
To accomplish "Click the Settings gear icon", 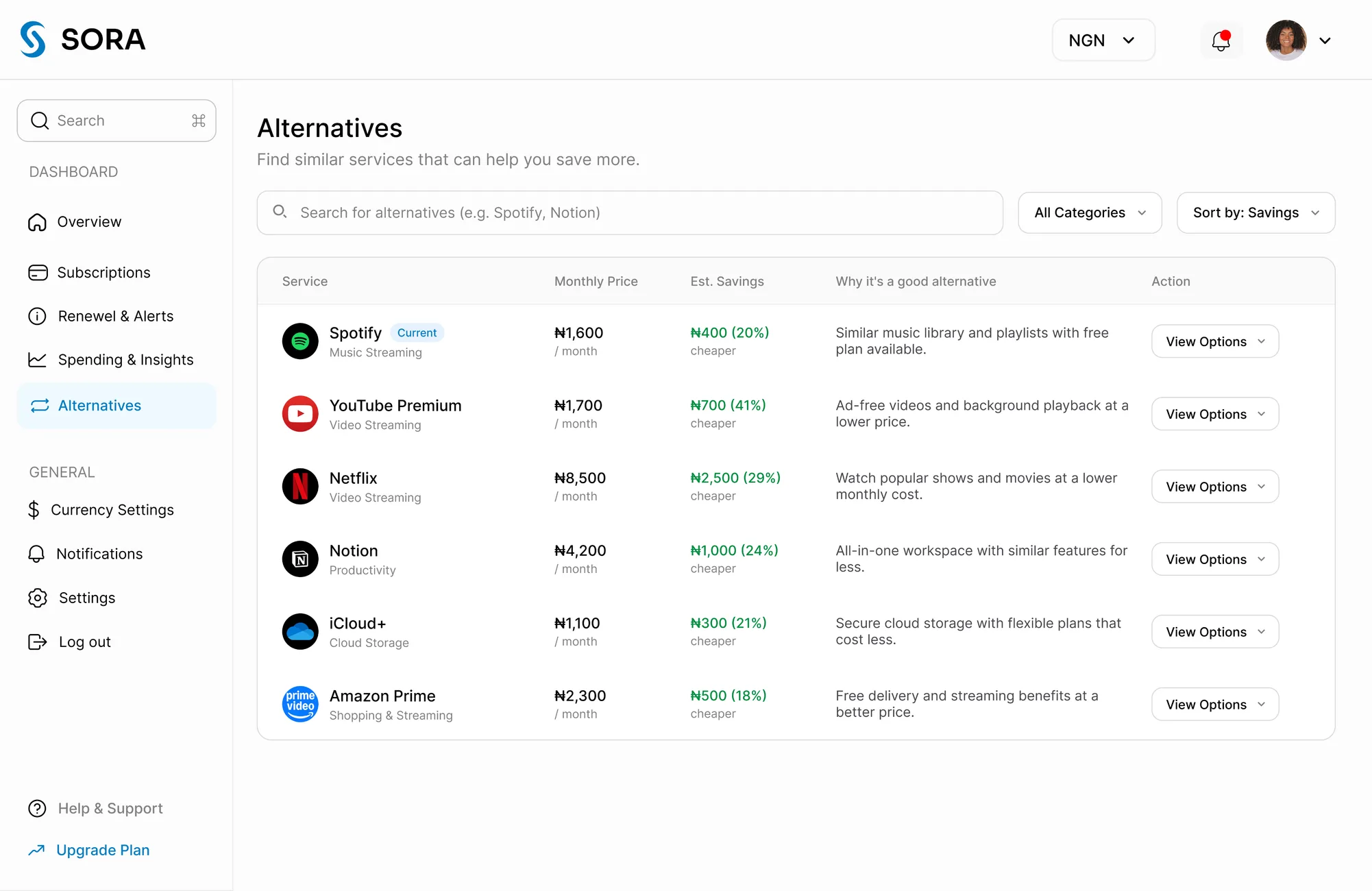I will coord(38,598).
